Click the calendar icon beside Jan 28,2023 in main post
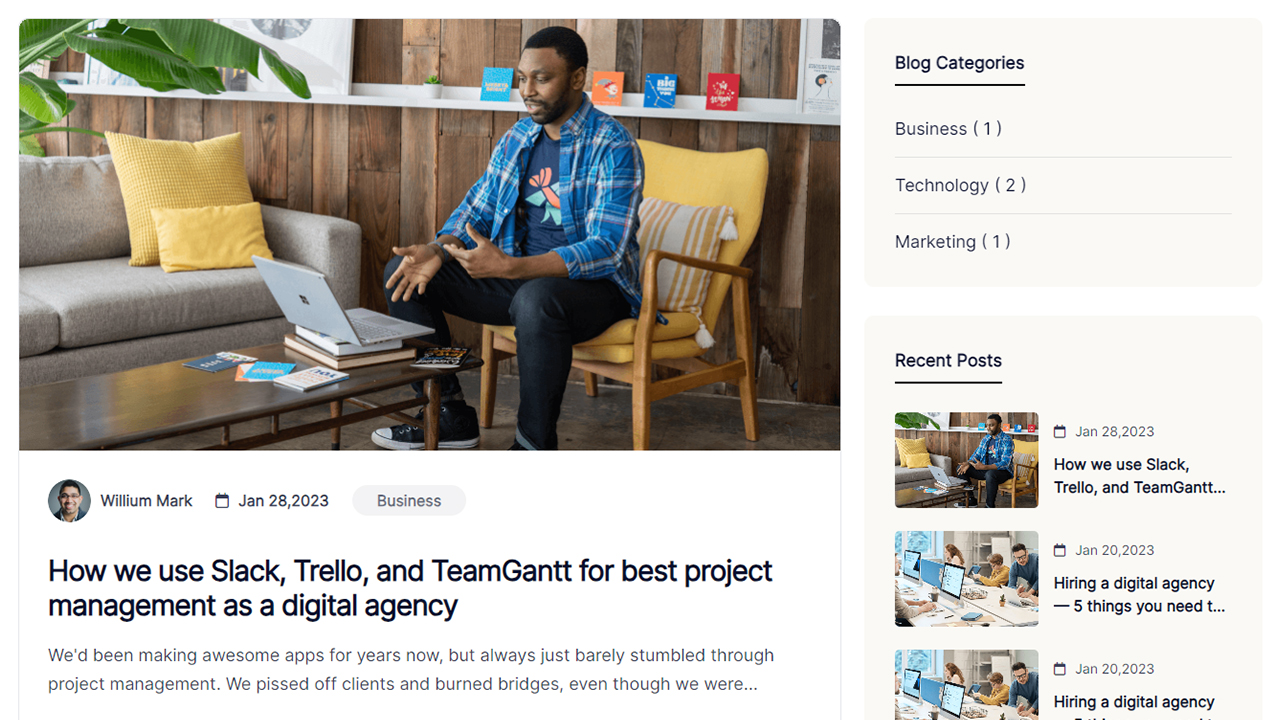 tap(222, 501)
